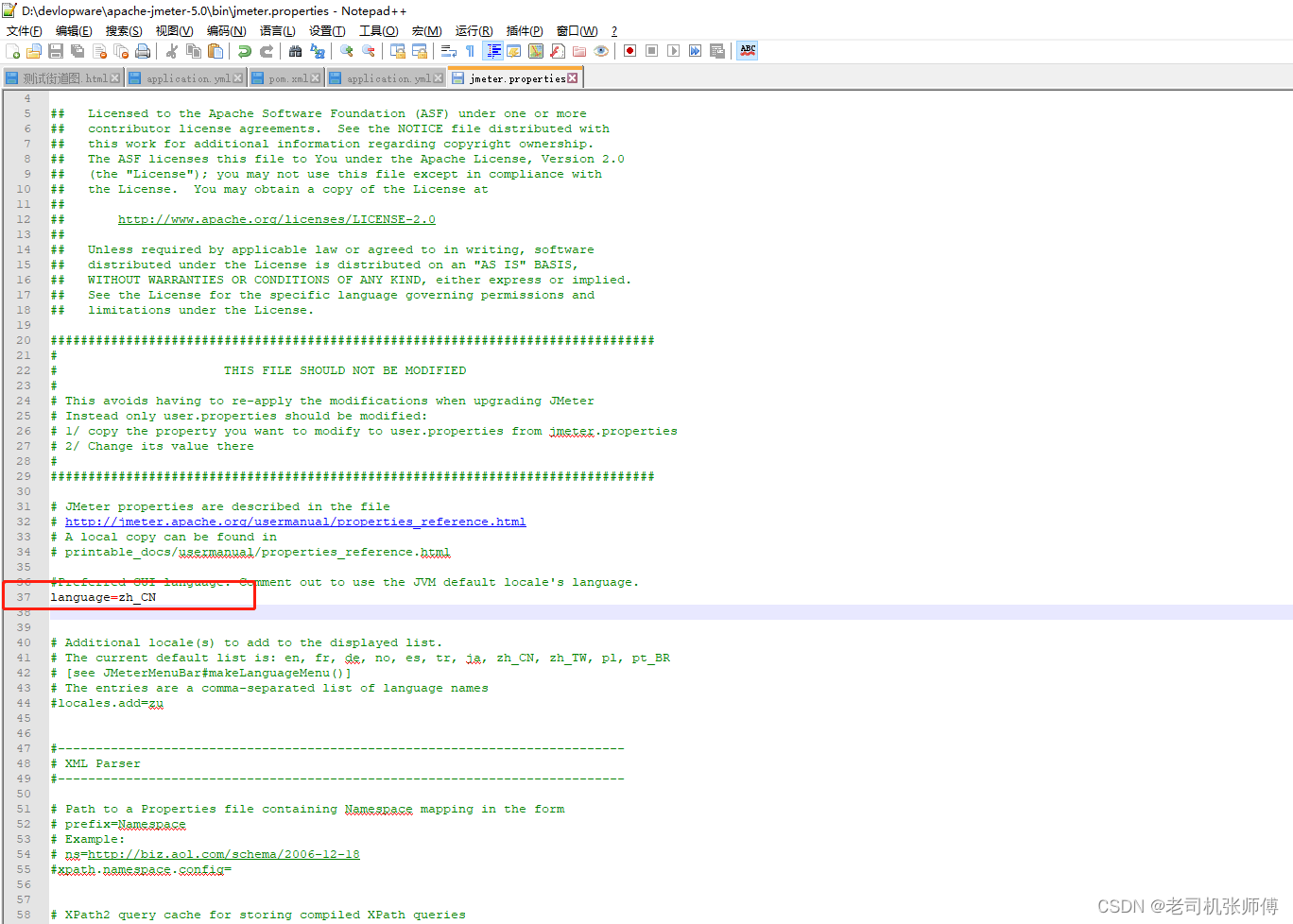
Task: Open the 文件(F) menu
Action: click(x=25, y=31)
